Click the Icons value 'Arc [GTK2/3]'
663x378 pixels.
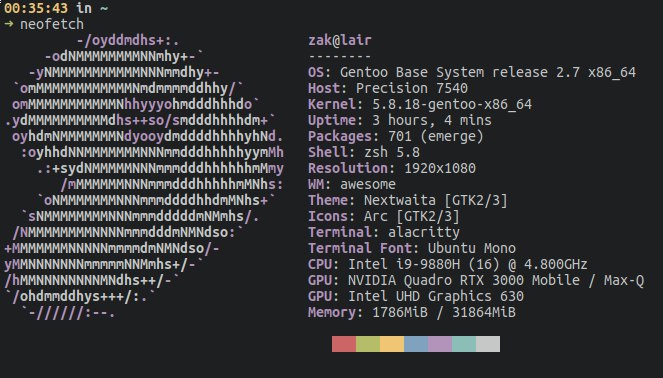tap(412, 216)
